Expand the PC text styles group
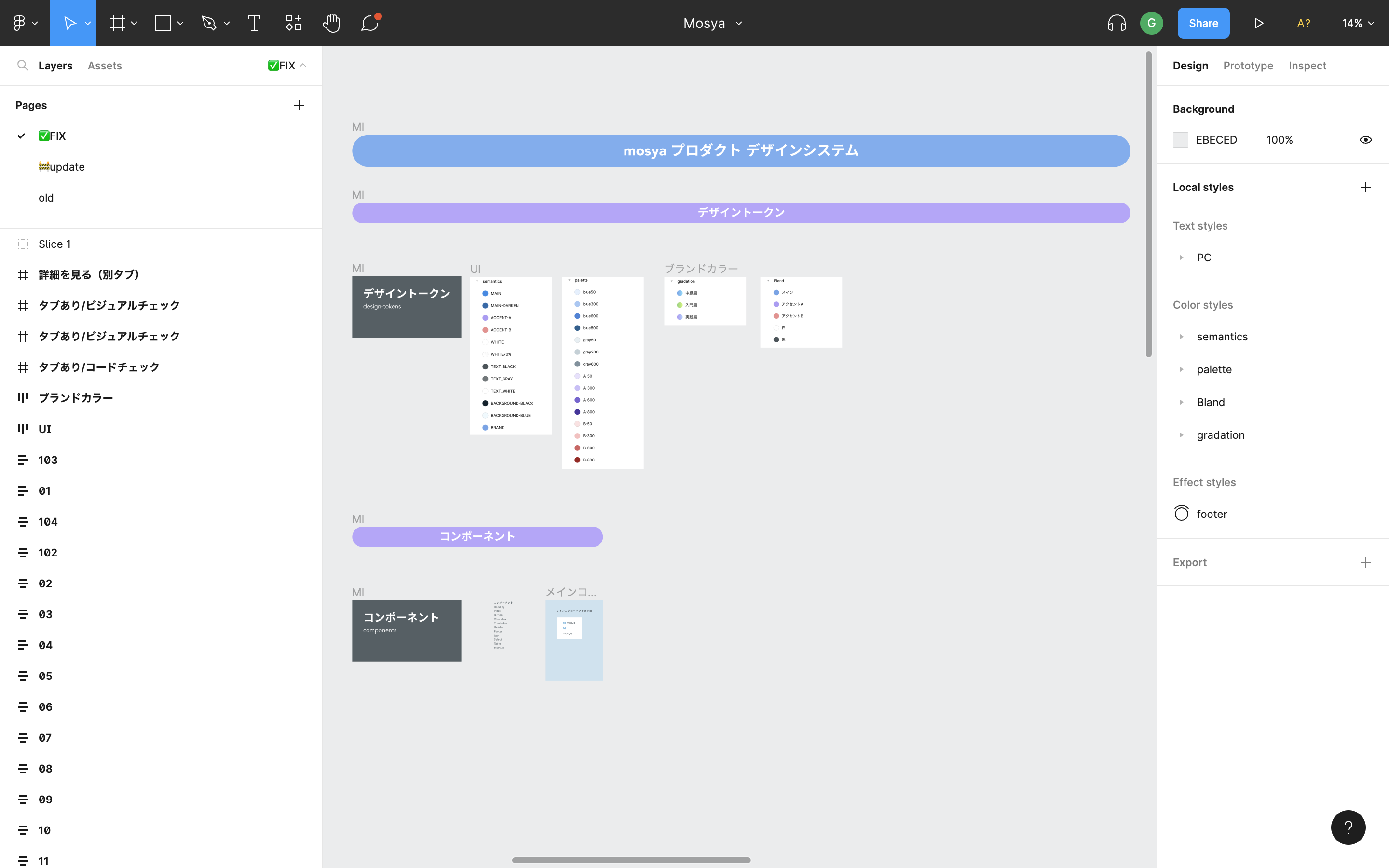Screen dimensions: 1389x868 1181,258
